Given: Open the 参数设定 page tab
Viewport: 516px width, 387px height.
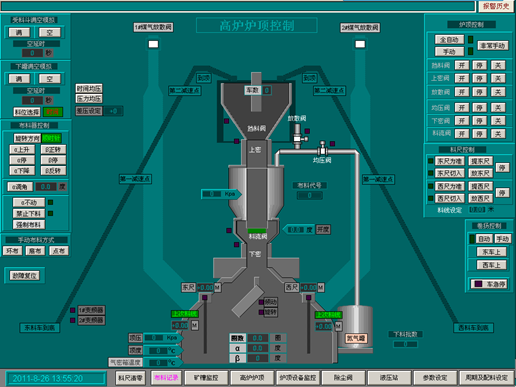Looking at the screenshot, I should click(x=435, y=378).
